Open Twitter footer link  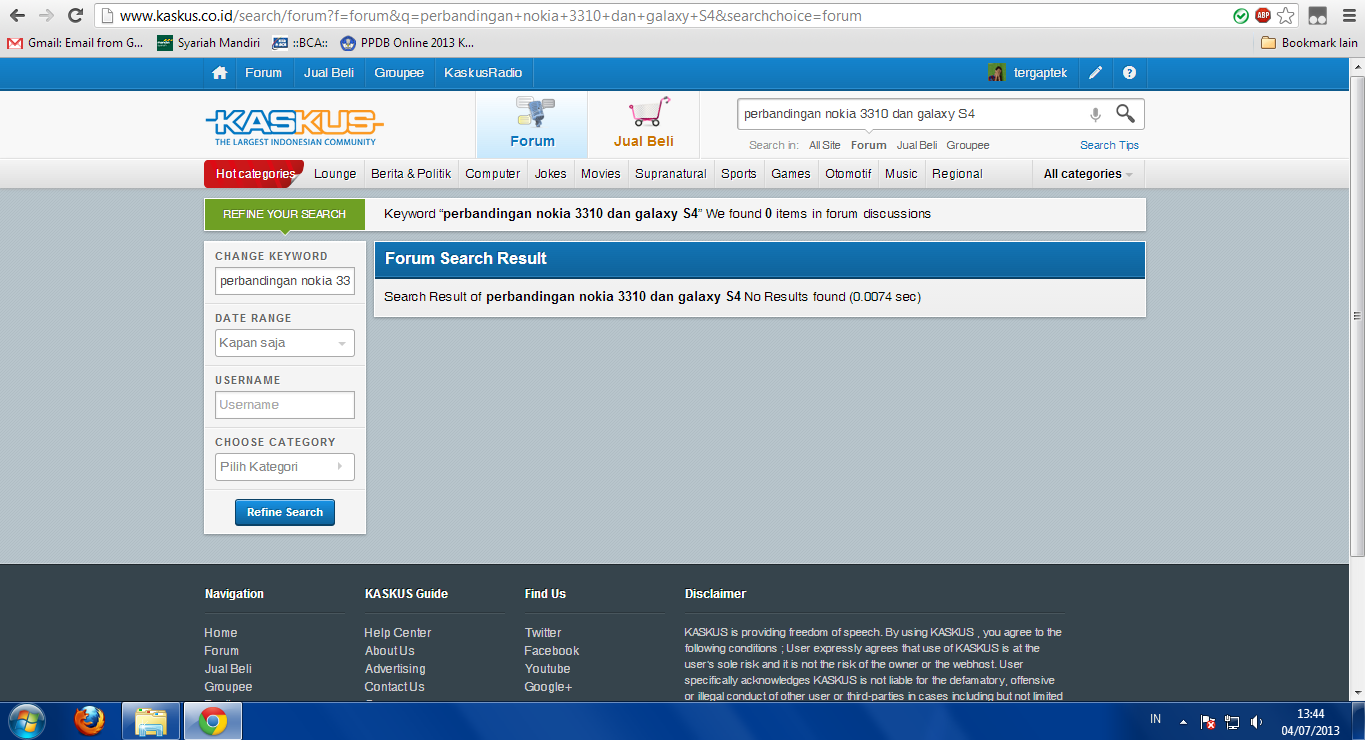543,633
